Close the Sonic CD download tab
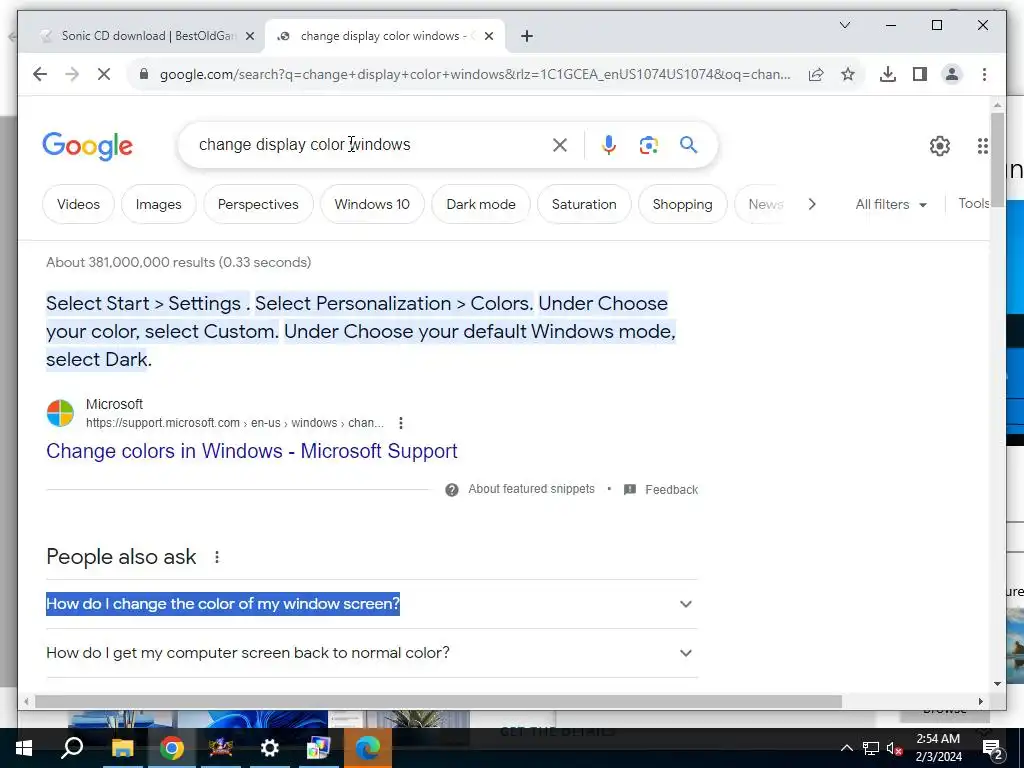 (x=249, y=37)
